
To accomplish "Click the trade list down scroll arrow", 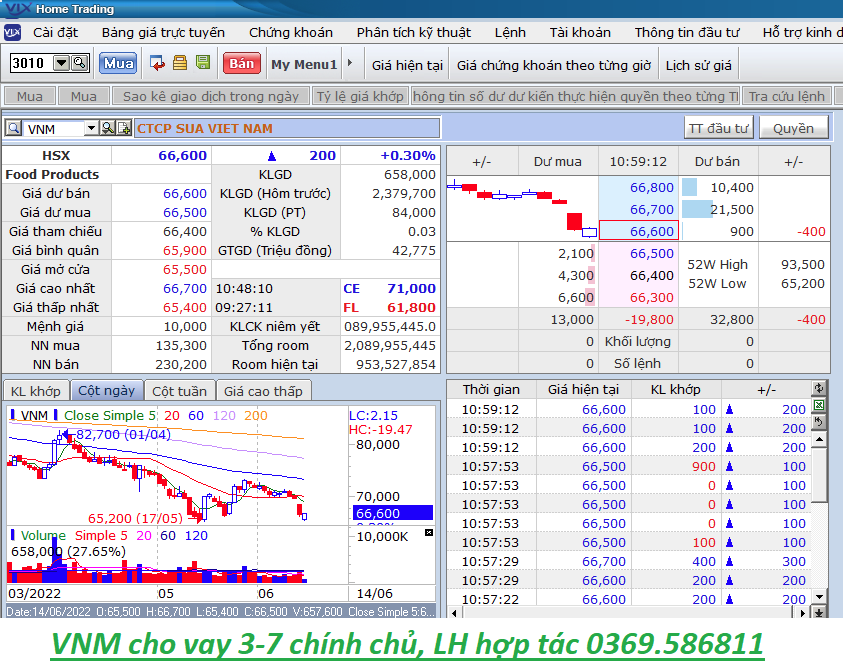I will pos(819,597).
